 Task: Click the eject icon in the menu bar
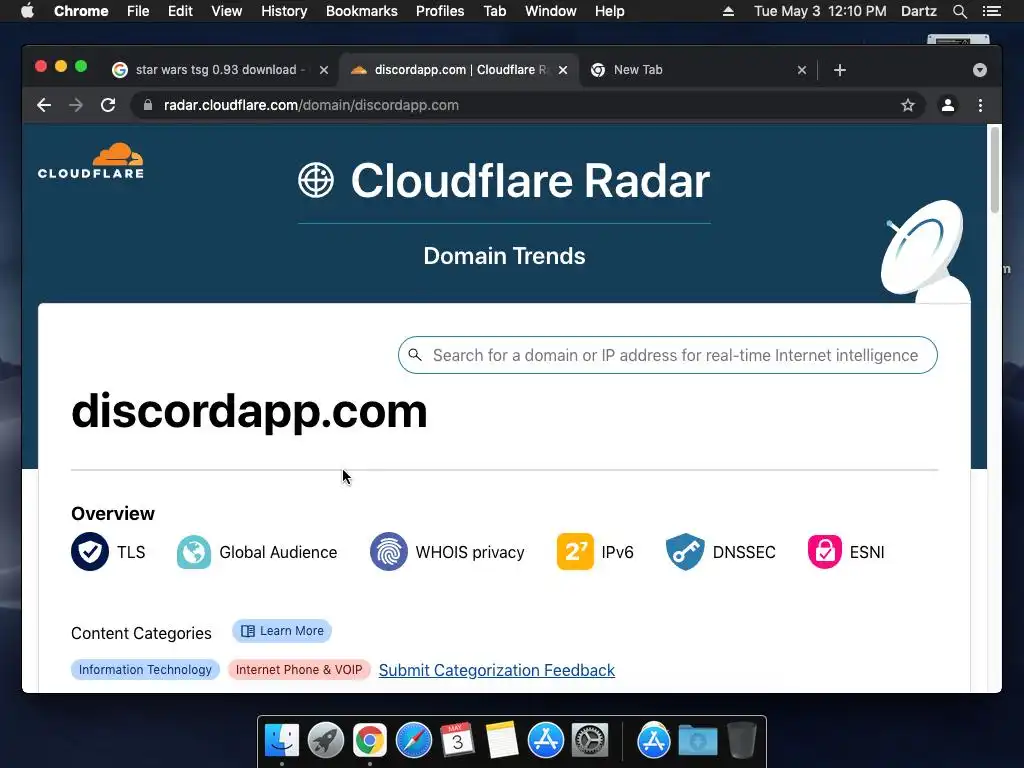[x=728, y=11]
